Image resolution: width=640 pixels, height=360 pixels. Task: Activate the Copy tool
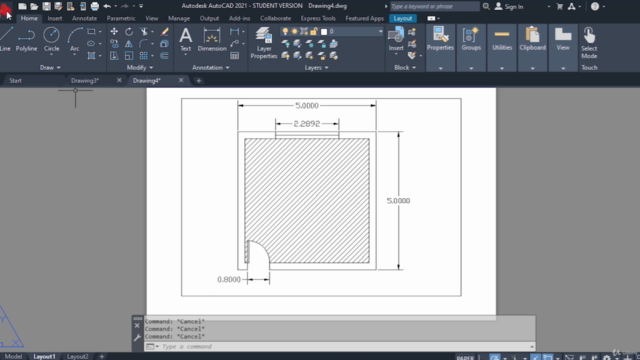[114, 44]
